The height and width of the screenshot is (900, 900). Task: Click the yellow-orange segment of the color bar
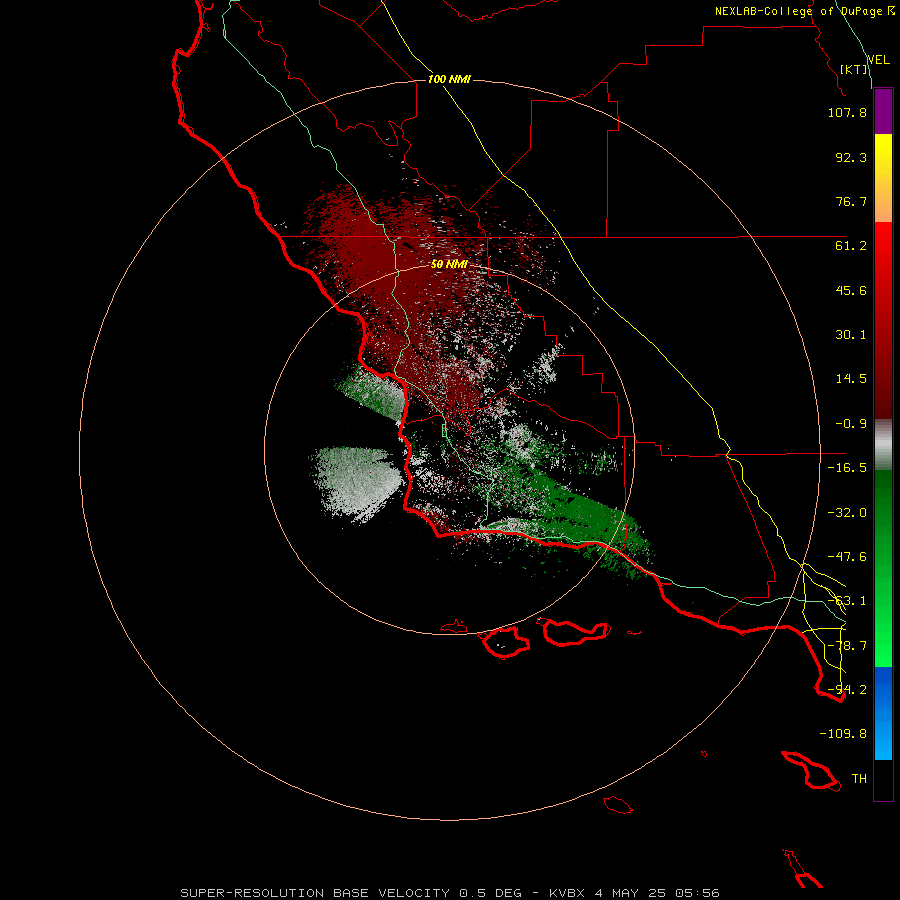tap(883, 178)
